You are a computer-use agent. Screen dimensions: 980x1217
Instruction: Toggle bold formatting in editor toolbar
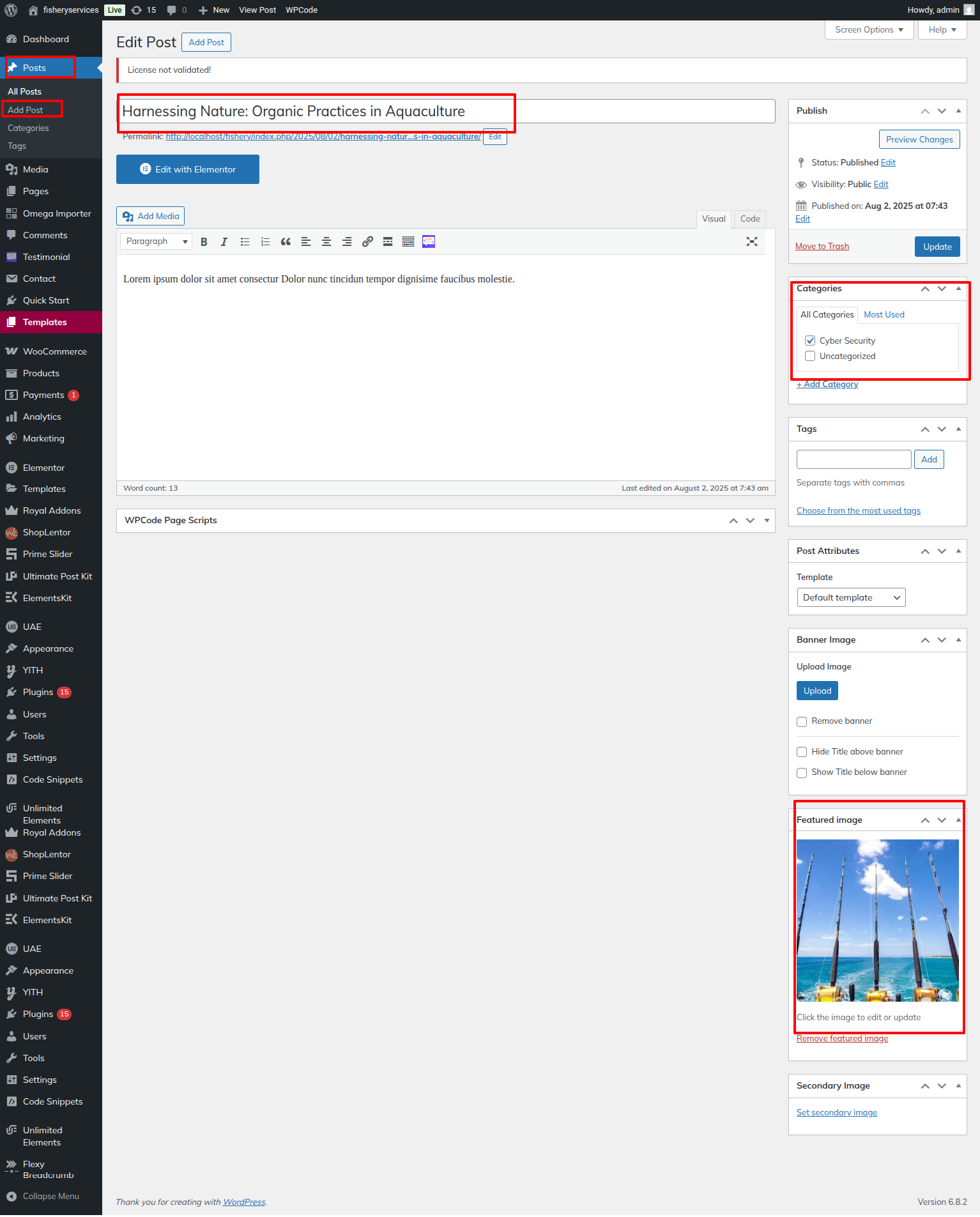click(x=204, y=241)
